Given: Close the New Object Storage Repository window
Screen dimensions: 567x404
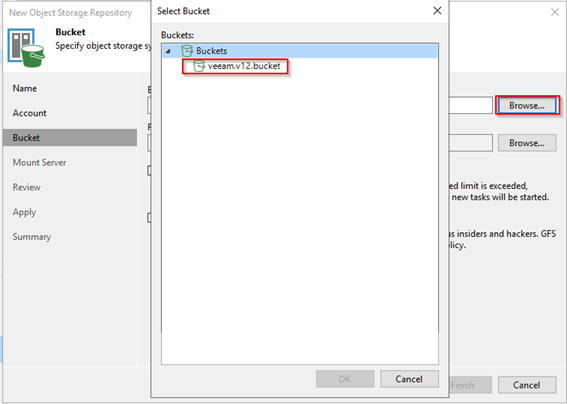Looking at the screenshot, I should point(555,12).
